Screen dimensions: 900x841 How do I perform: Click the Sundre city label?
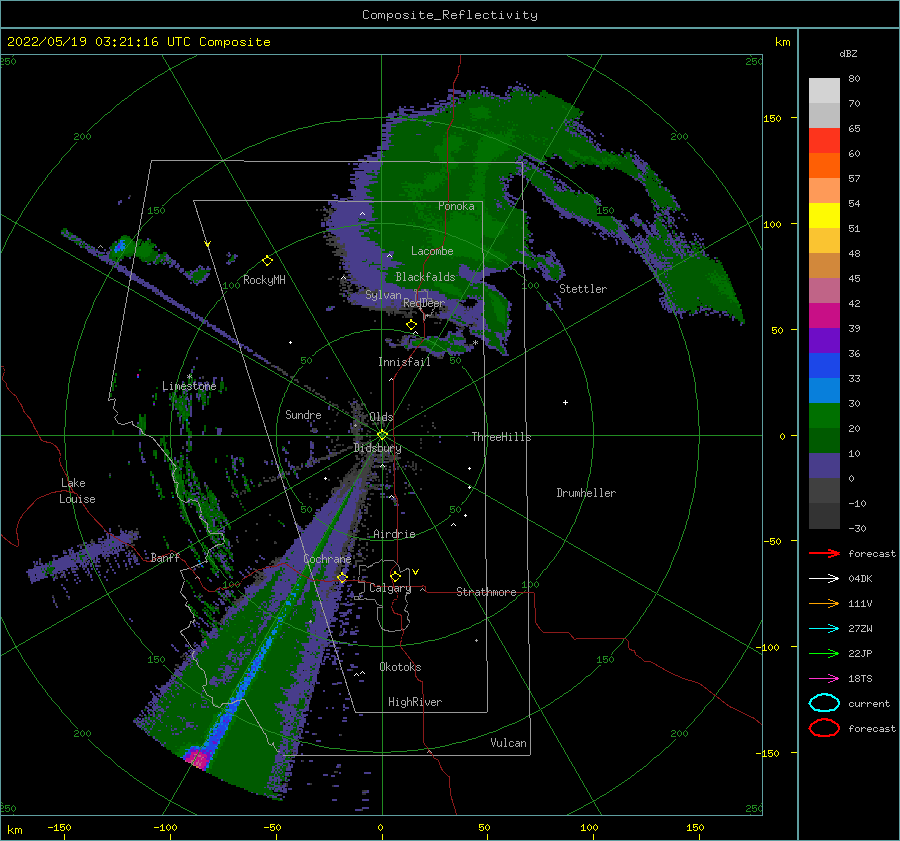coord(303,414)
